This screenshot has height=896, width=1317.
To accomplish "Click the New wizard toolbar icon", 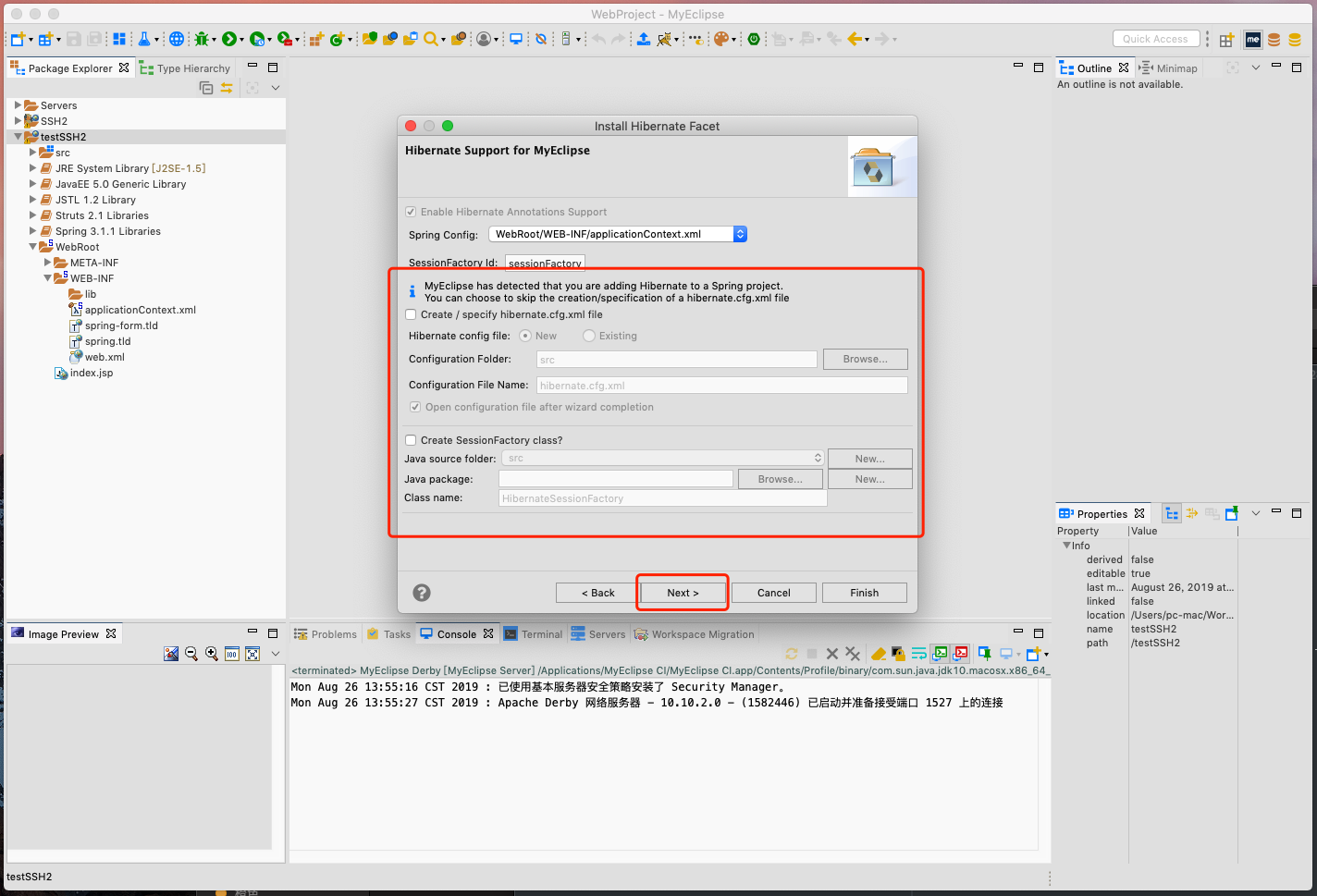I will [17, 39].
